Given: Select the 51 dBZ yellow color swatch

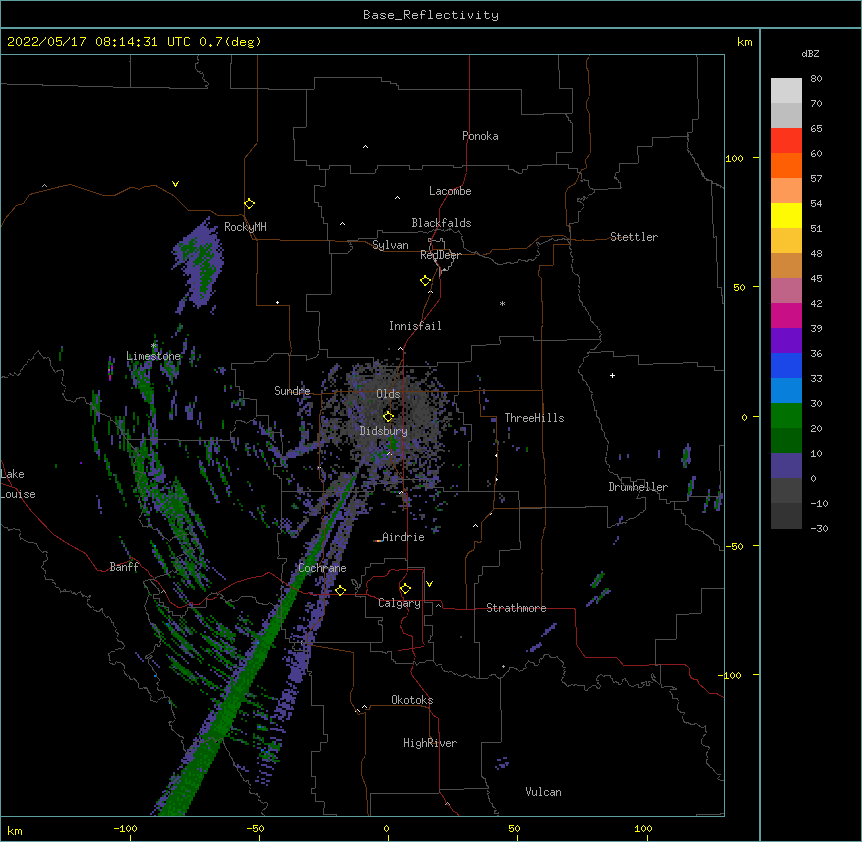Looking at the screenshot, I should pyautogui.click(x=786, y=215).
